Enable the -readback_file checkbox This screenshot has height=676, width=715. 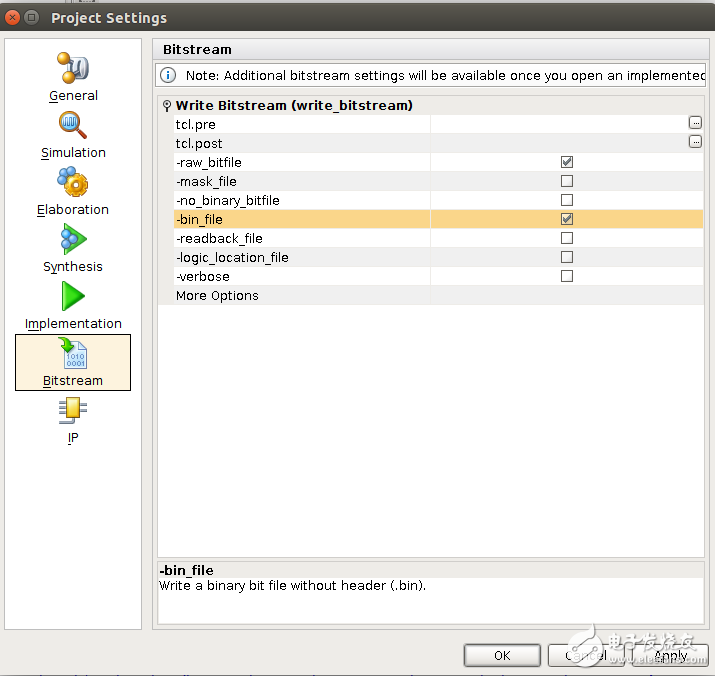(567, 238)
